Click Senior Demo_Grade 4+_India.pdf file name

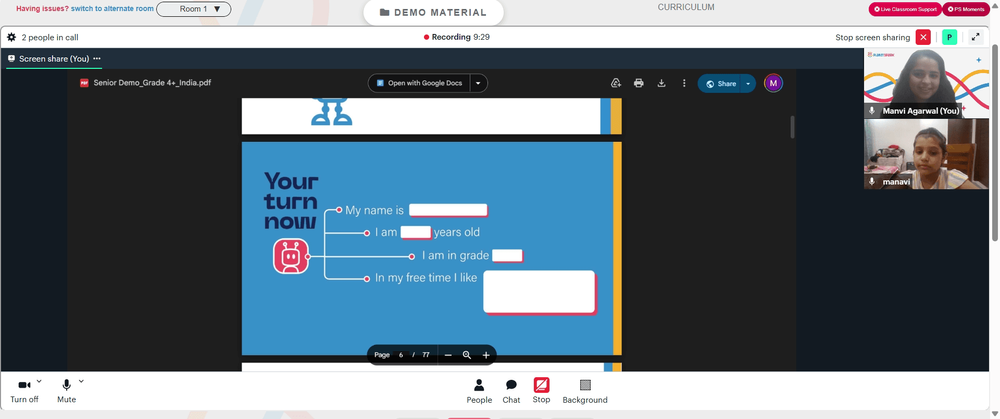point(152,83)
